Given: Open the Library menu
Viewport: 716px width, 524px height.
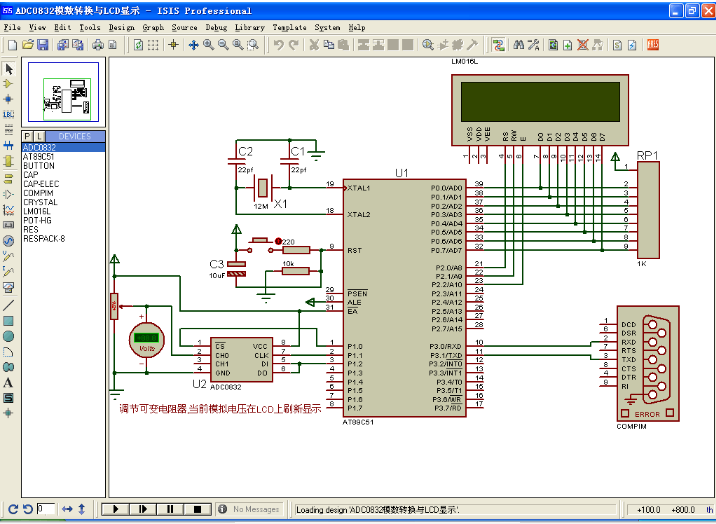Looking at the screenshot, I should click(250, 27).
